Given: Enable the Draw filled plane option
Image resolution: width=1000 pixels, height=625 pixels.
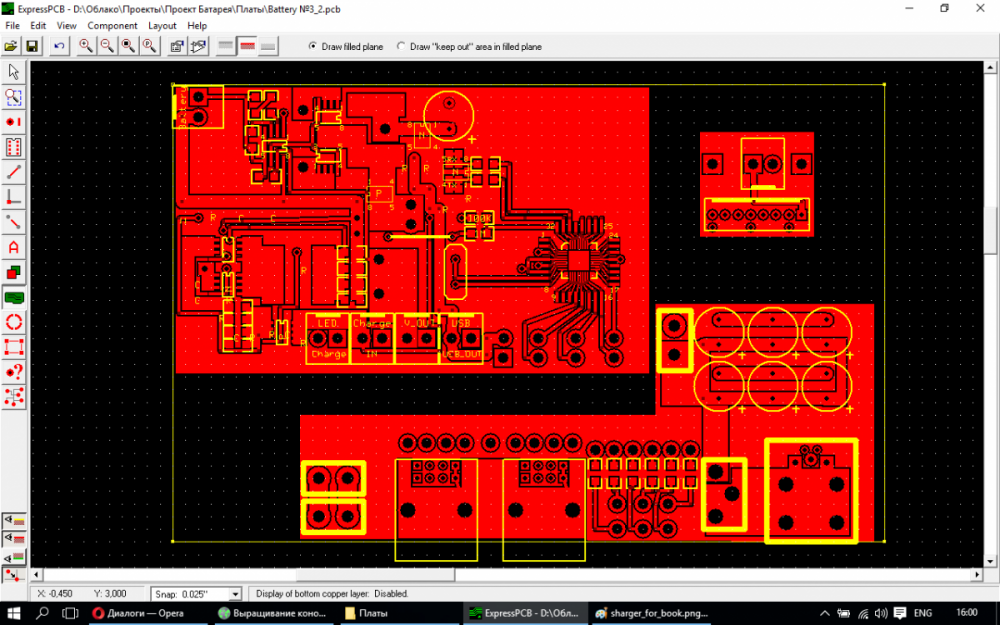Looking at the screenshot, I should [x=345, y=47].
